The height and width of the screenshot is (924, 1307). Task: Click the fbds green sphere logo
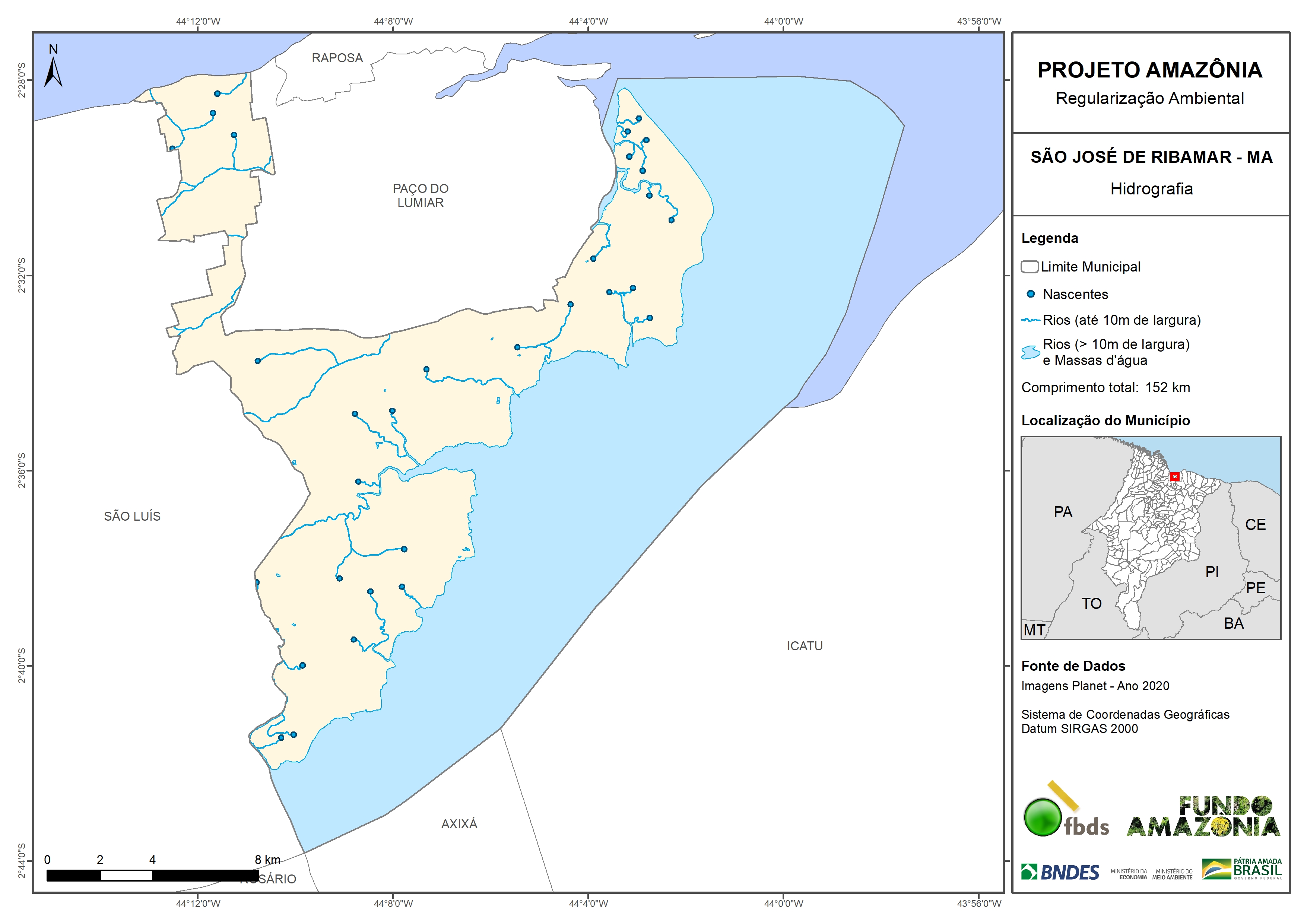pos(1042,817)
